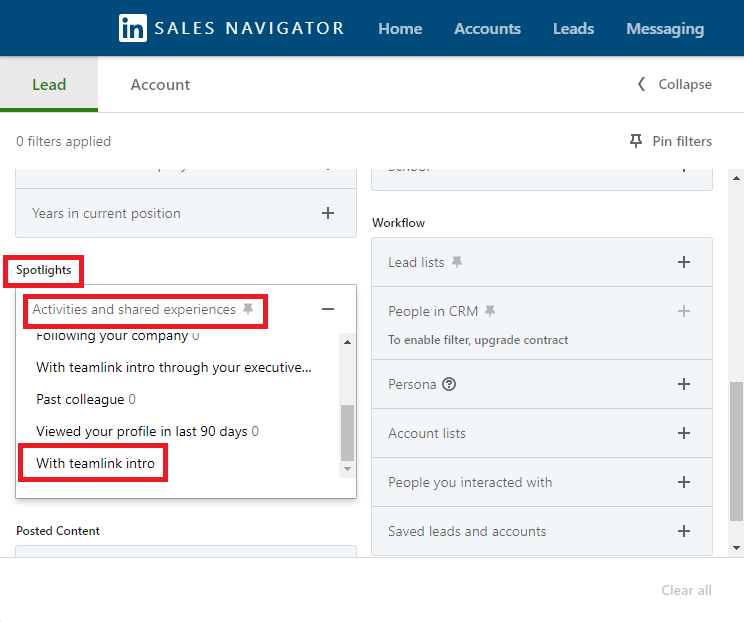The image size is (744, 622).
Task: Click the pin icon next to Lead lists
Action: pos(456,262)
